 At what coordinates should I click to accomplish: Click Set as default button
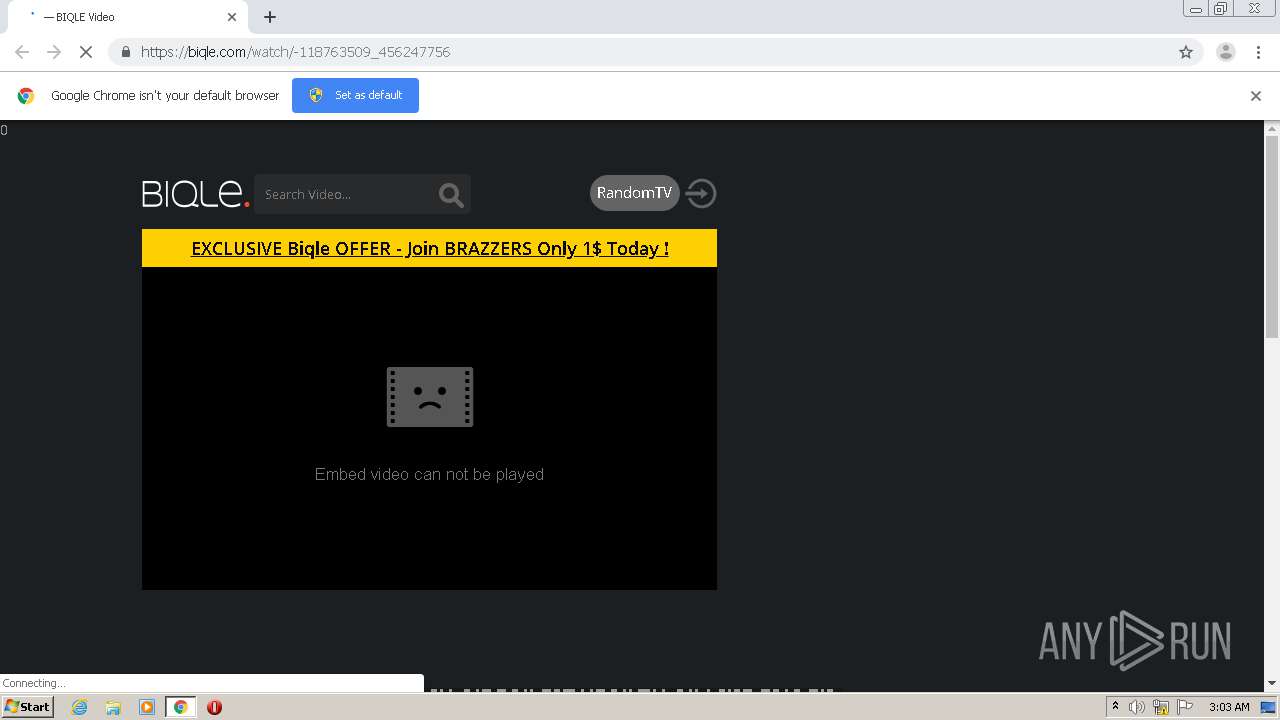tap(355, 95)
